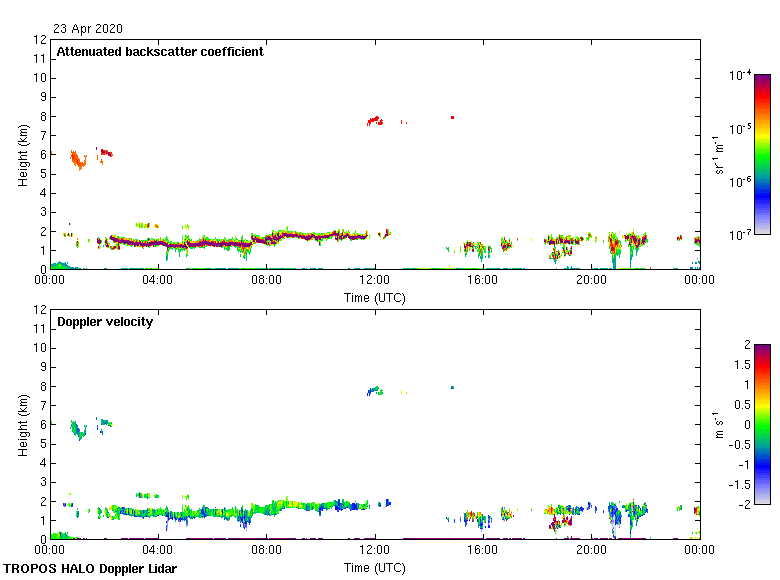Click the blue cloud near 8 km in Doppler plot

point(374,391)
